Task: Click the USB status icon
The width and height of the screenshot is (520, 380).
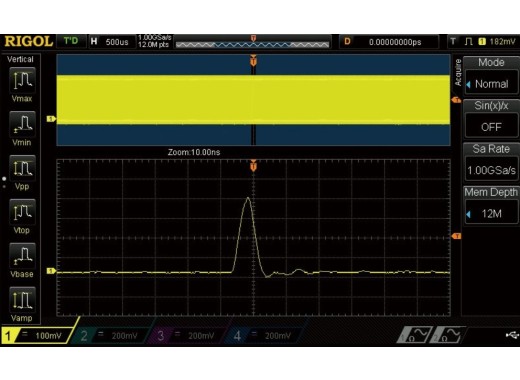Action: pos(512,335)
